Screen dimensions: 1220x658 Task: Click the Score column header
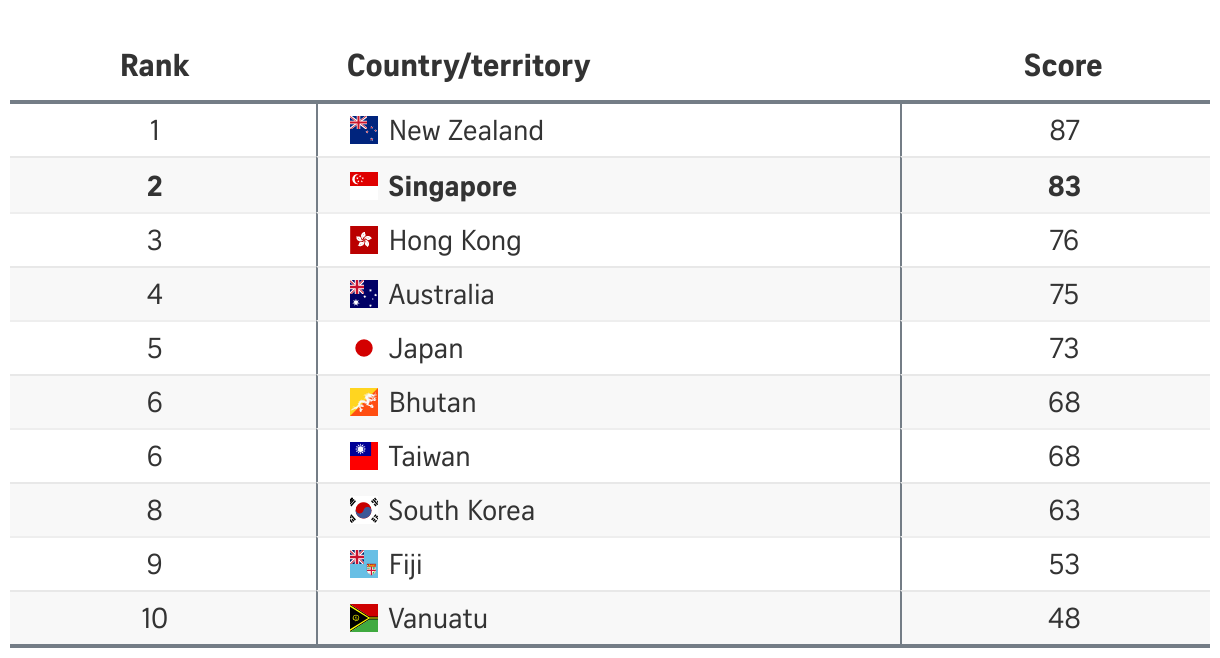(1063, 66)
